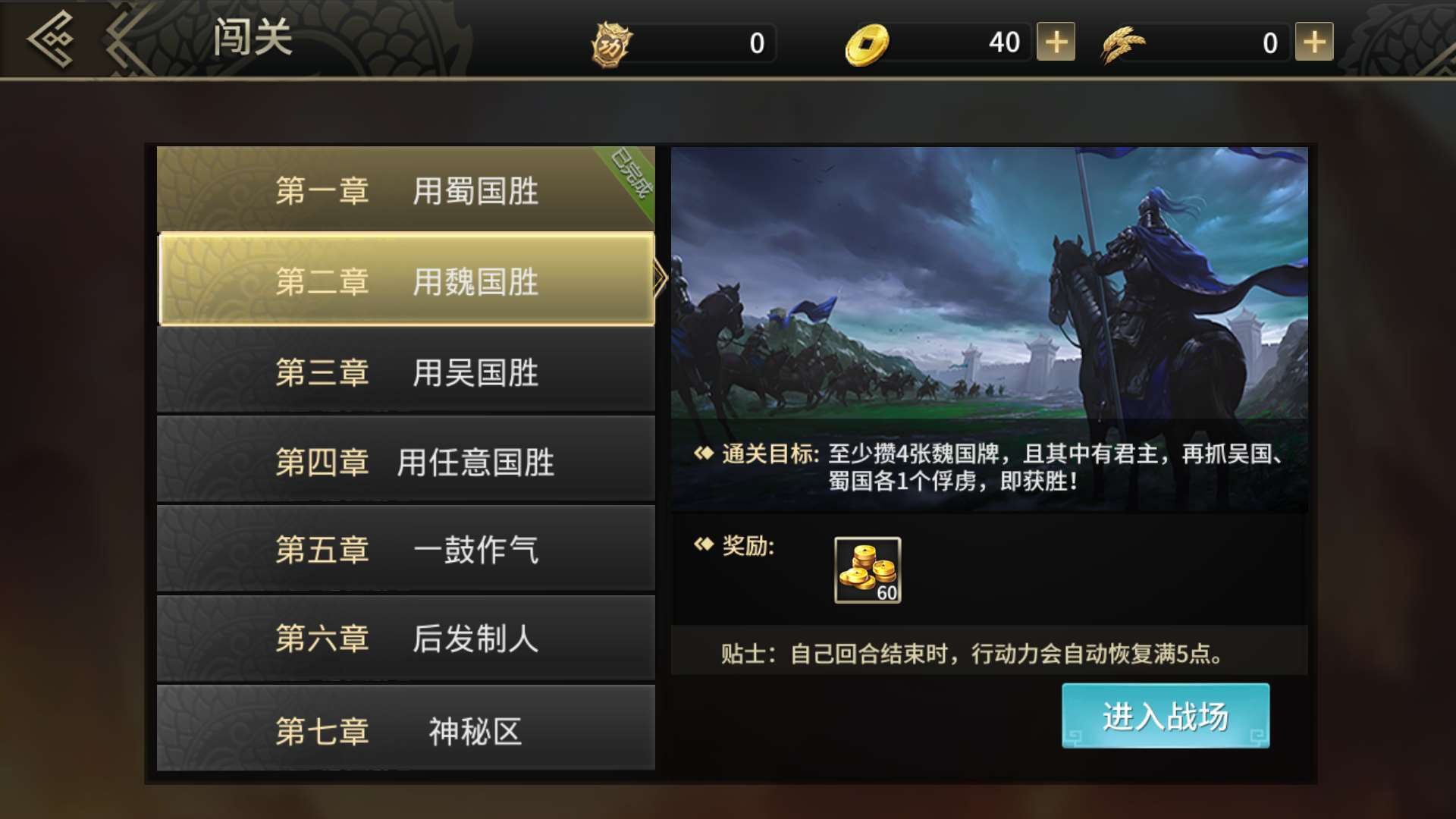Tap the wheat grain resource icon

[1123, 44]
